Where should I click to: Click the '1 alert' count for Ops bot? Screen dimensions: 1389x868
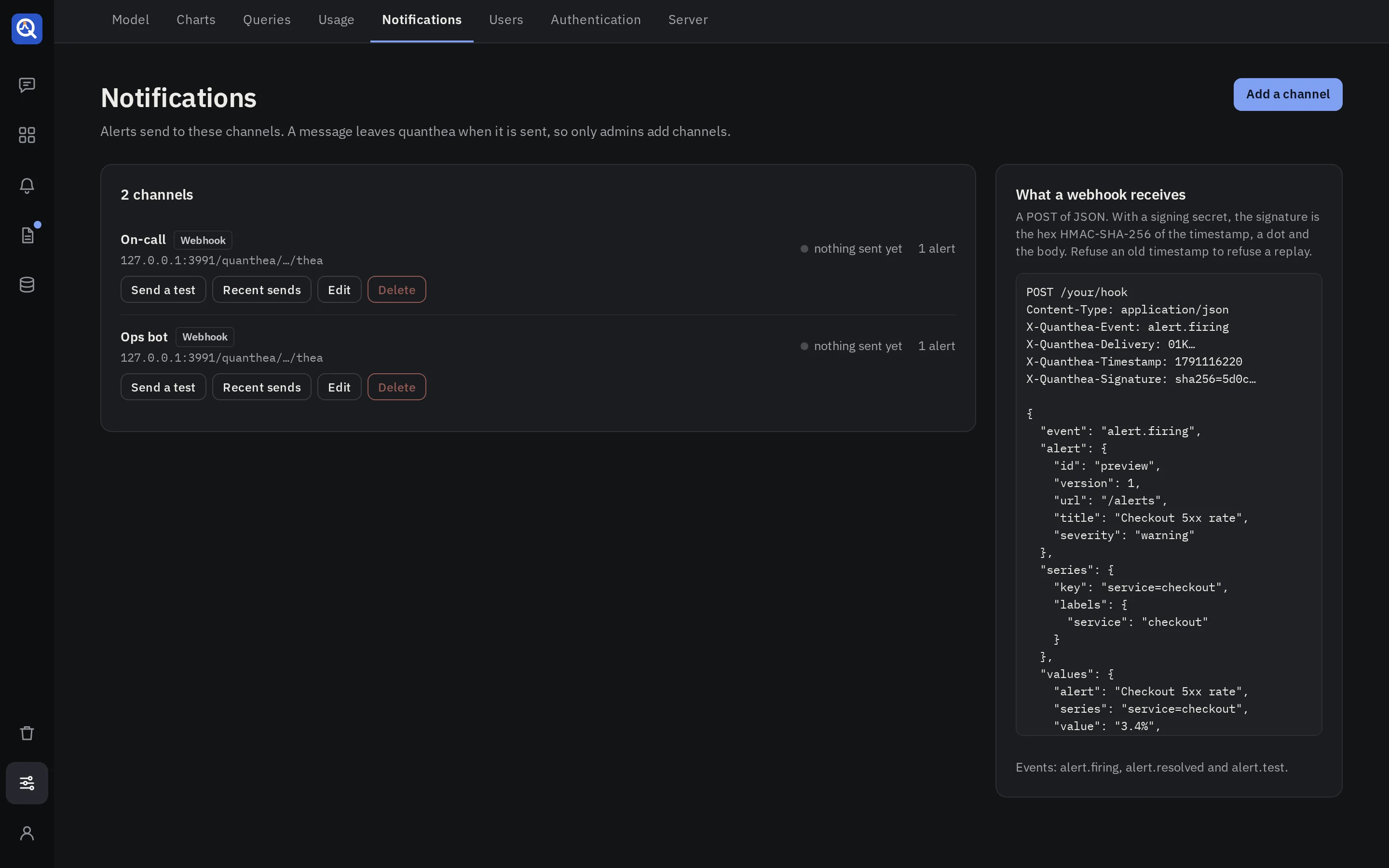(x=937, y=346)
